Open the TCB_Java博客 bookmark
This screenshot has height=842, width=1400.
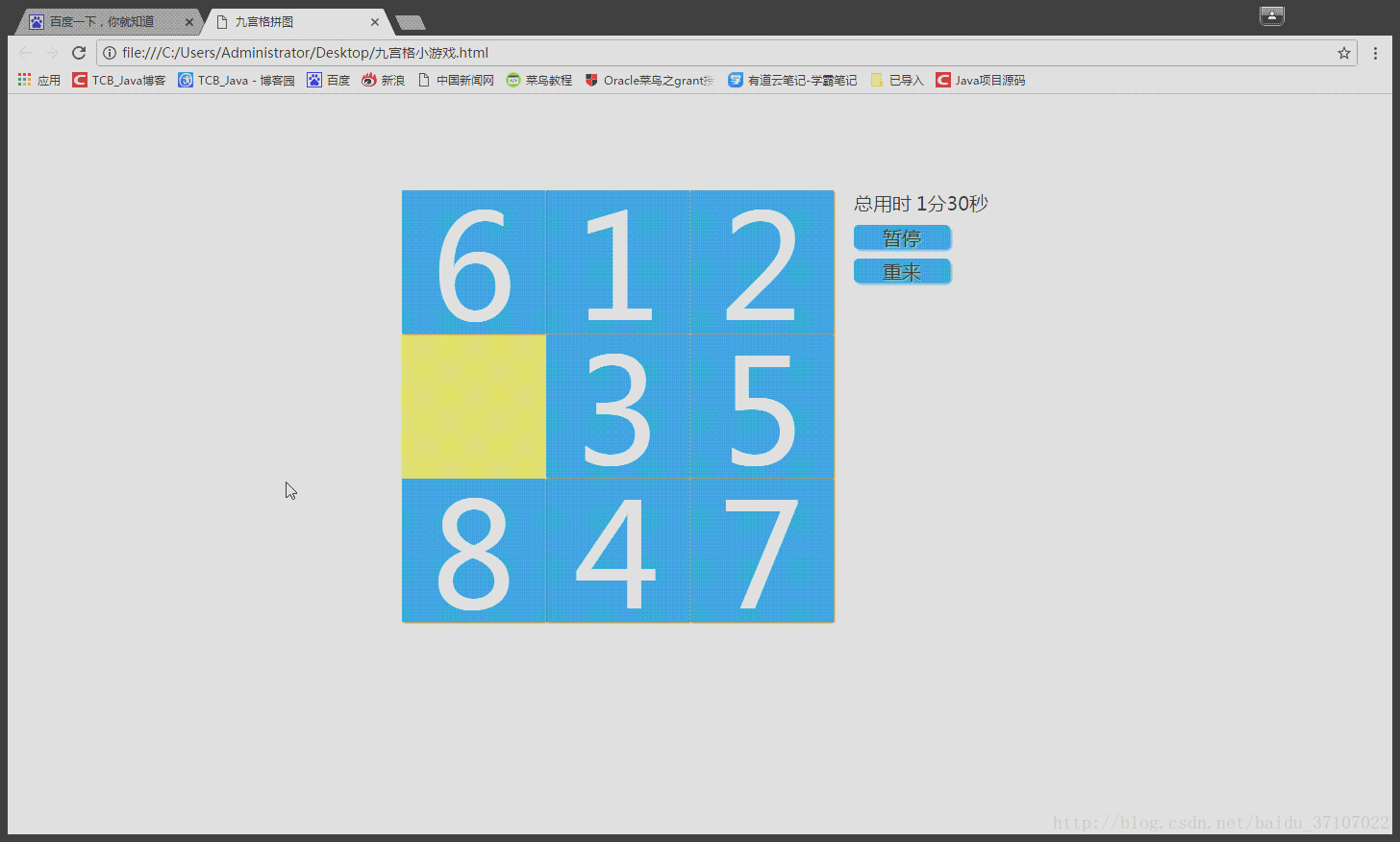click(119, 80)
